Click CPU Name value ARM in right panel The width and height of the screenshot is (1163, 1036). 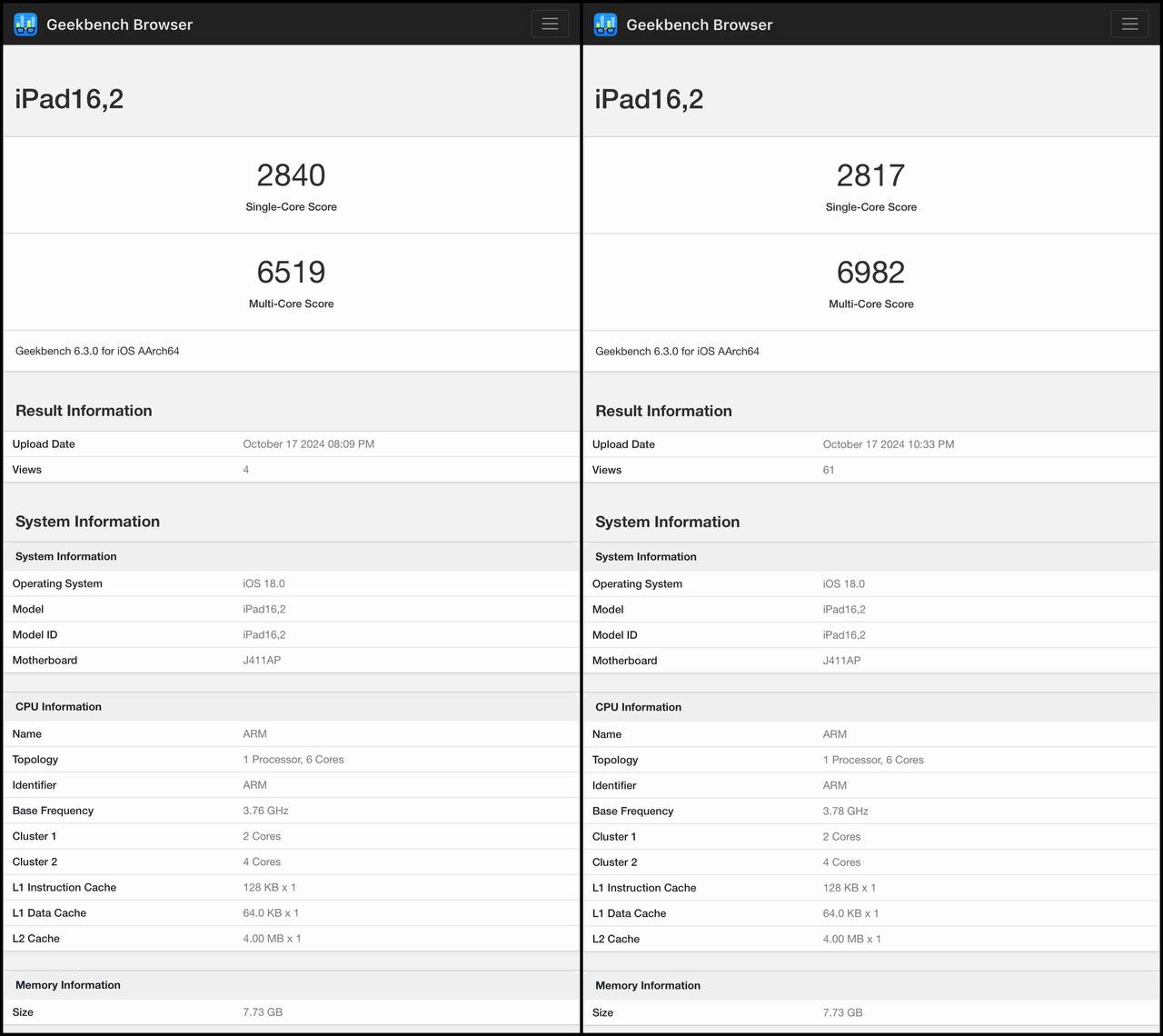pos(835,734)
